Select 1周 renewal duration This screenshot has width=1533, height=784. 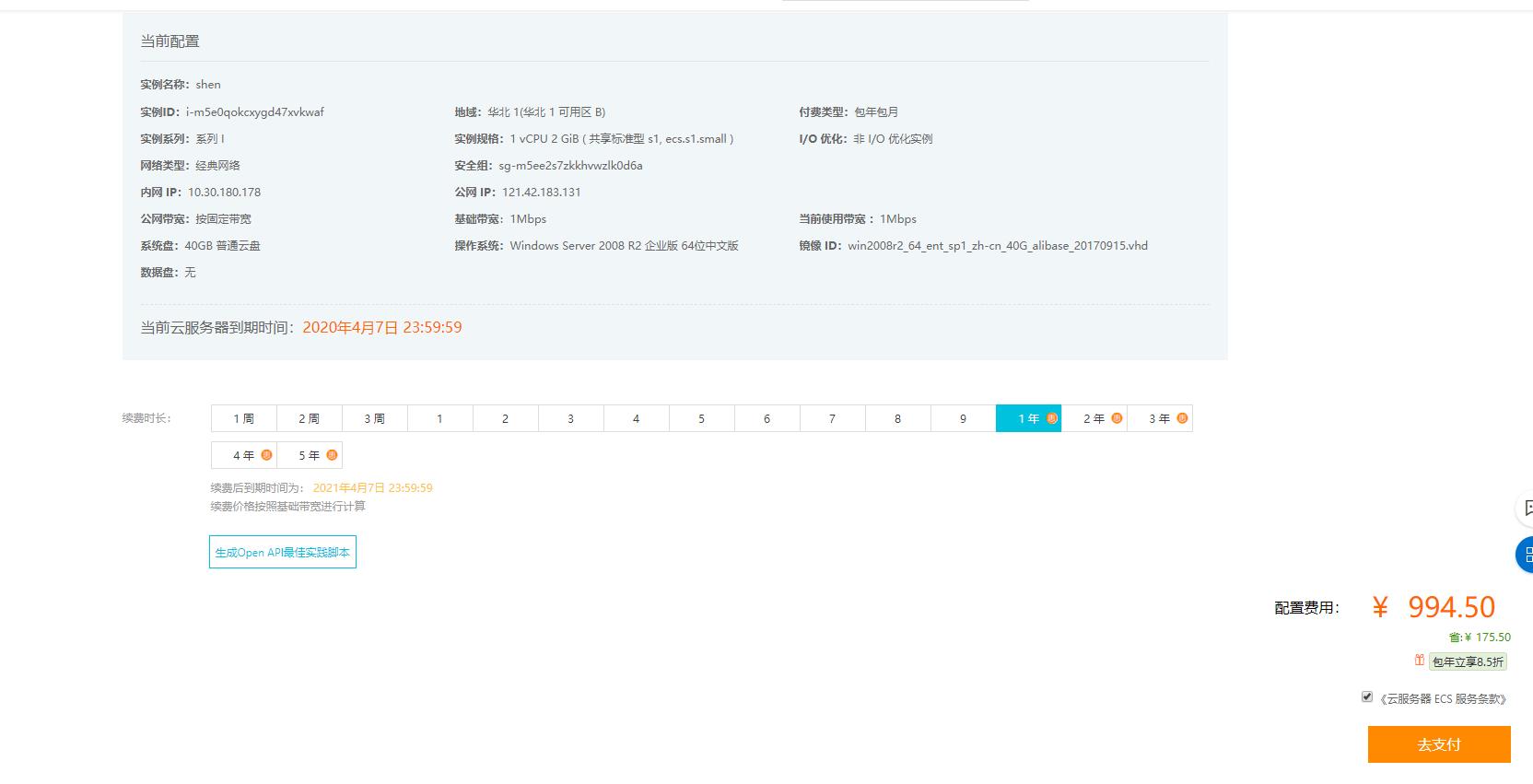click(243, 419)
